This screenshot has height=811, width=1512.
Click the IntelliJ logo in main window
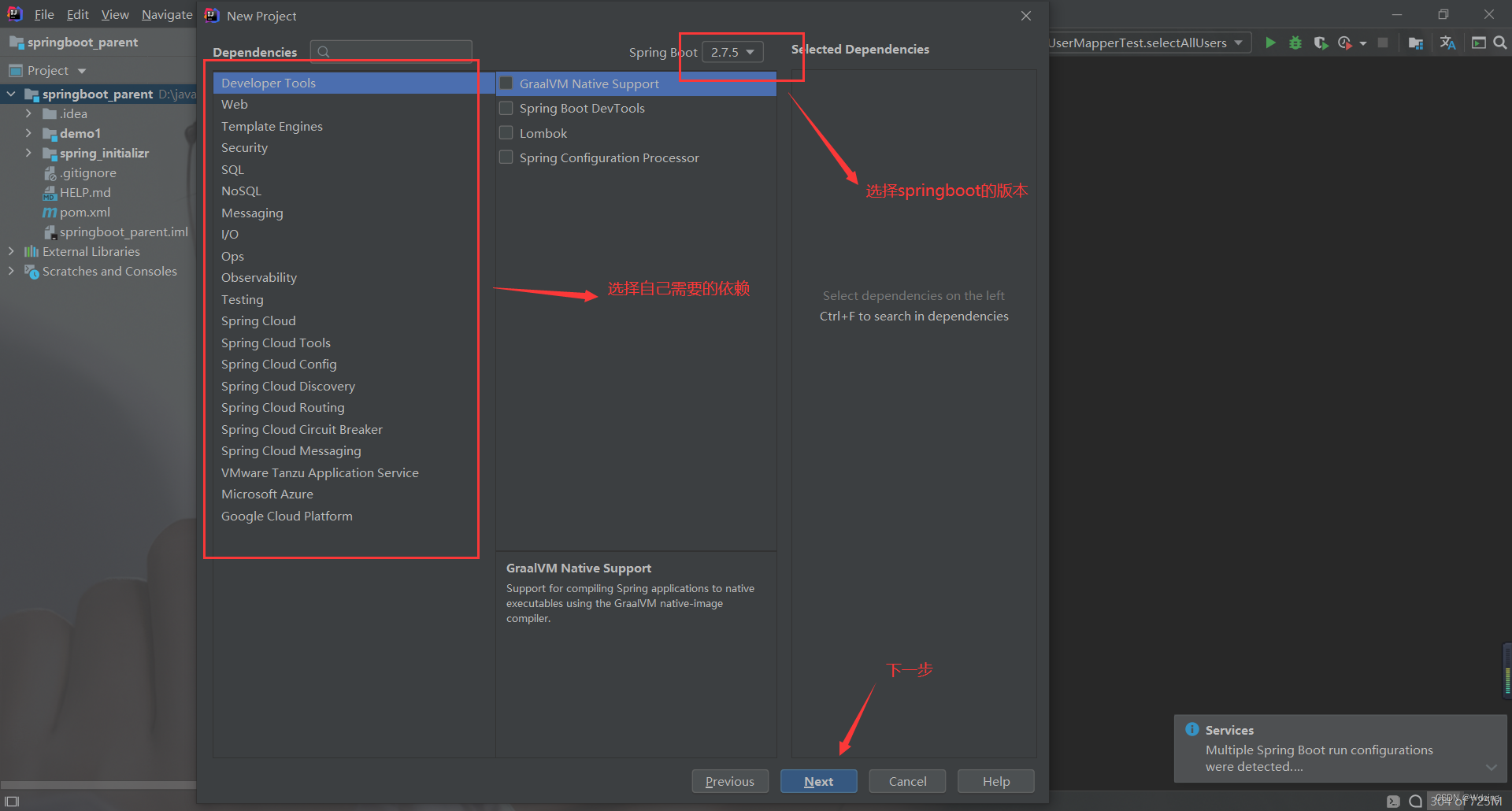(14, 14)
